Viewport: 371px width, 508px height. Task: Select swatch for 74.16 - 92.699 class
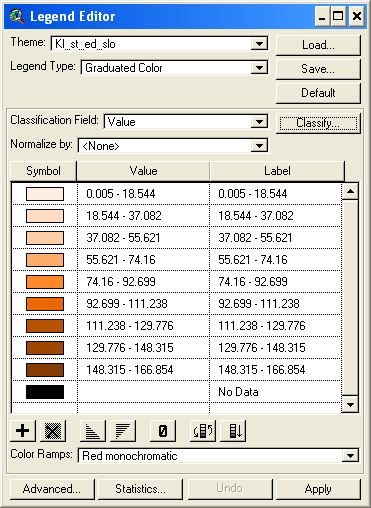(45, 282)
